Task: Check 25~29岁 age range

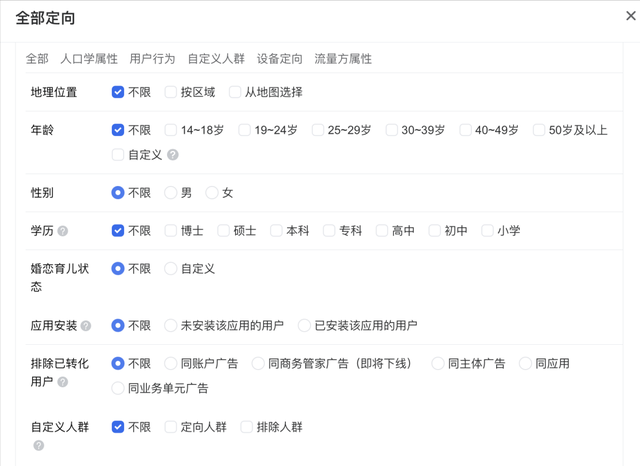Action: [318, 130]
